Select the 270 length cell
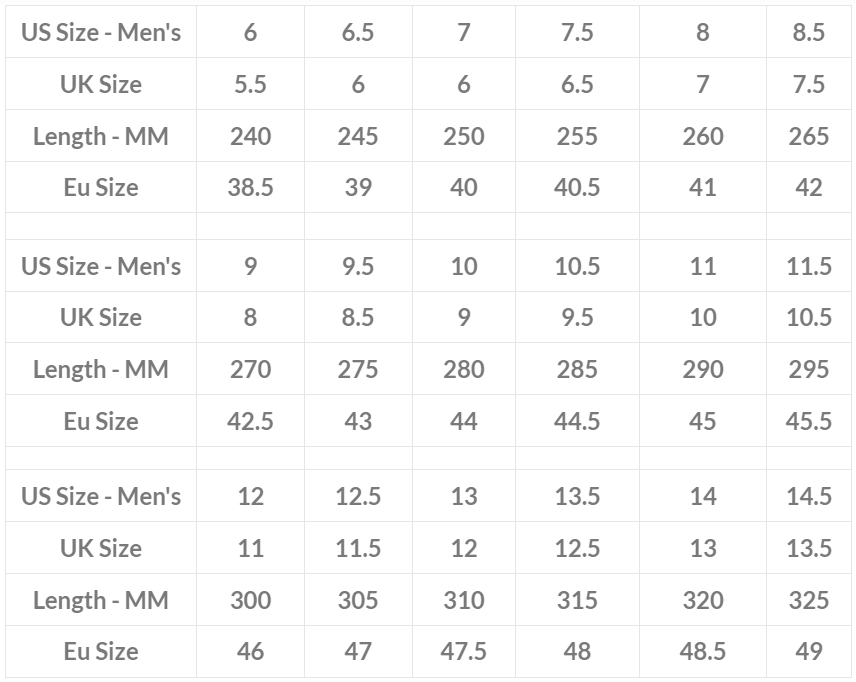856x682 pixels. click(250, 369)
